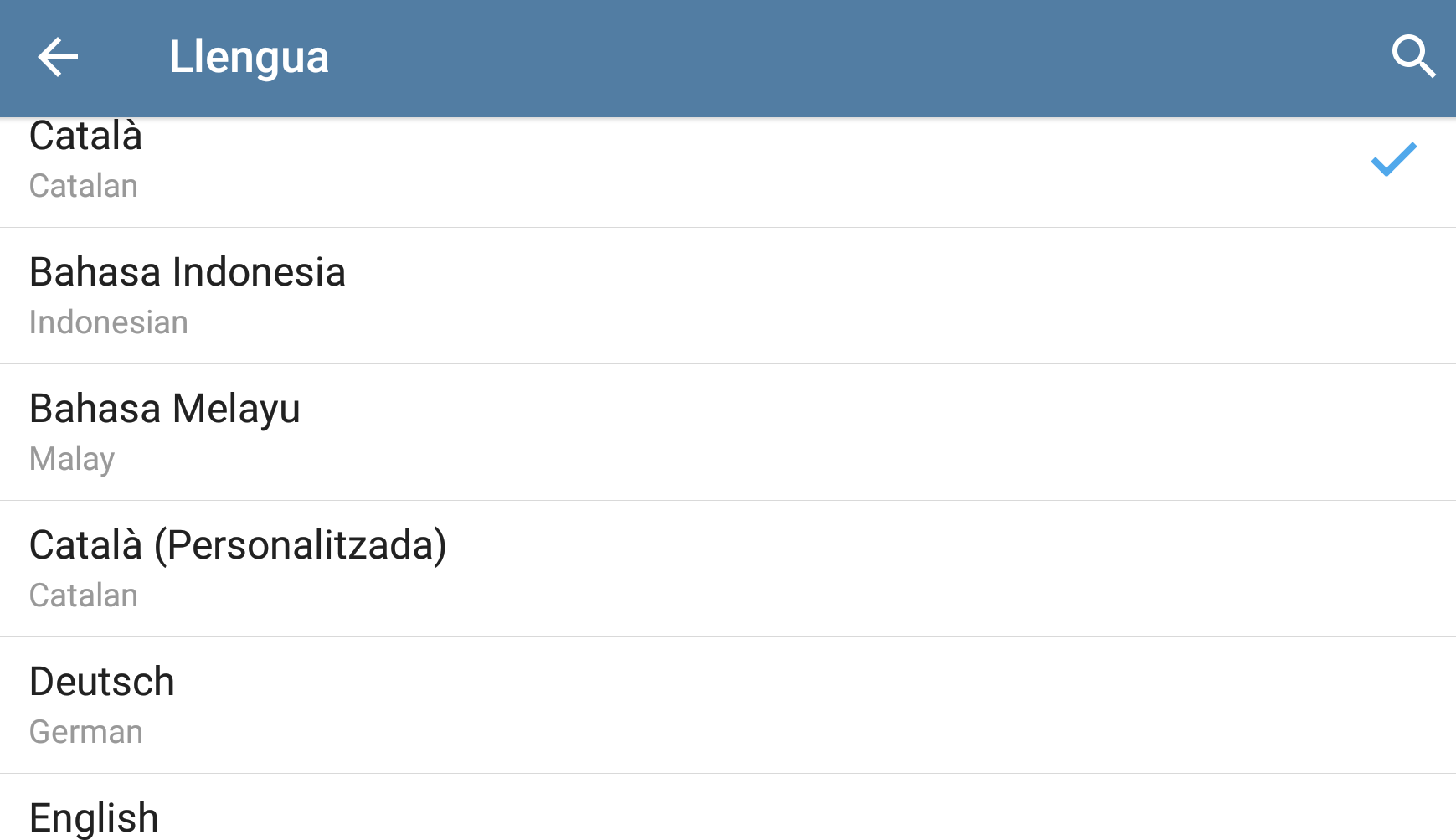Select the Català language at the top

[x=85, y=137]
